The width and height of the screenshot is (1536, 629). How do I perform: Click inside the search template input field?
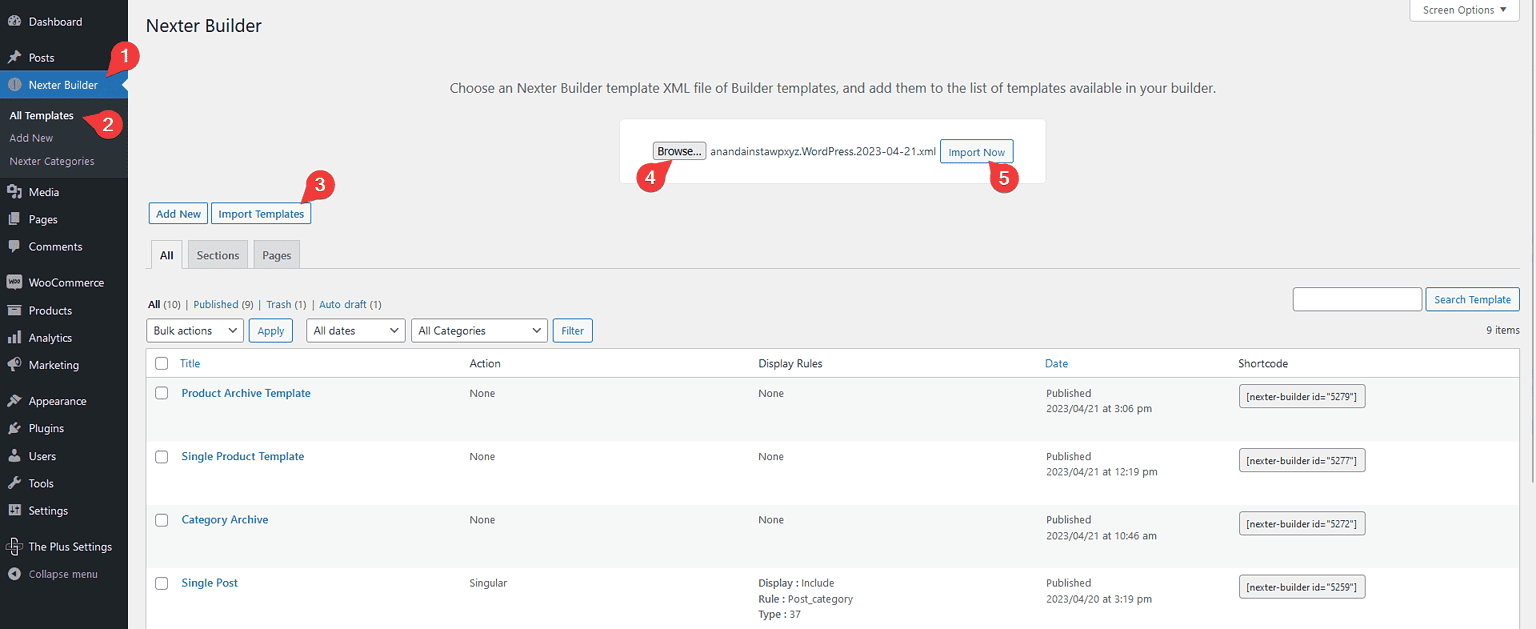1357,298
